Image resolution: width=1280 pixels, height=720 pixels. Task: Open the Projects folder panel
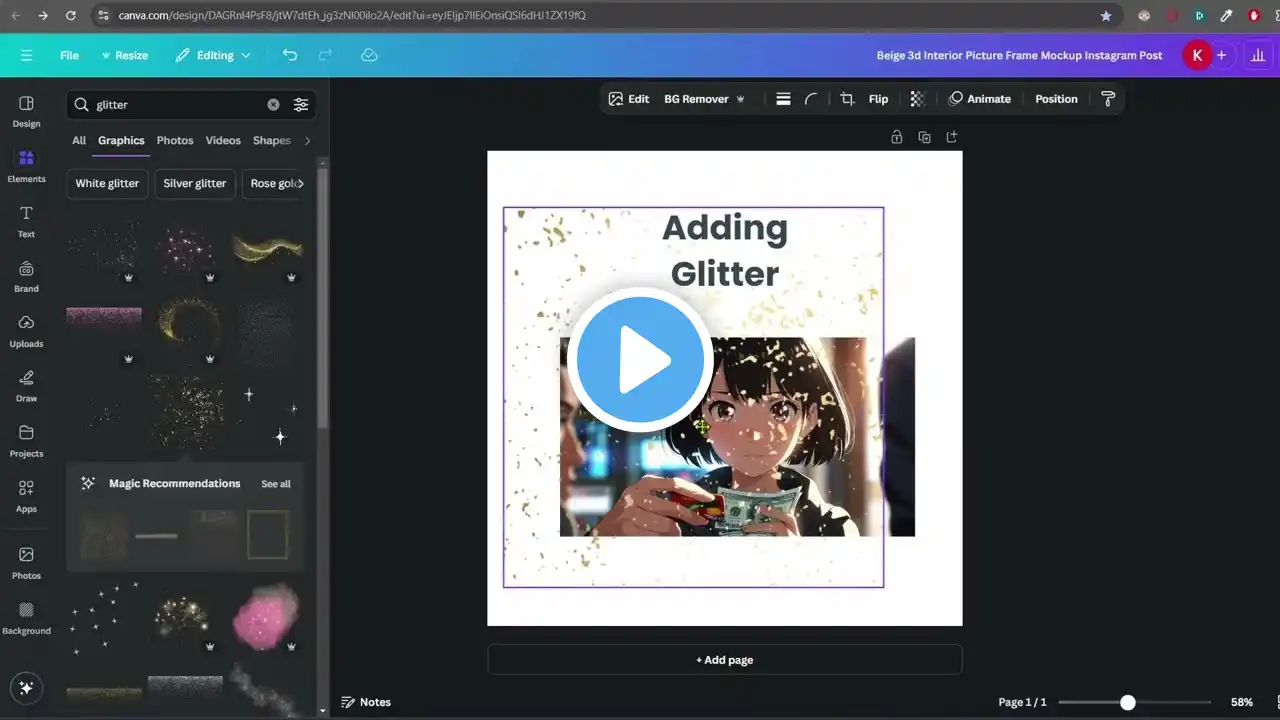pos(26,441)
